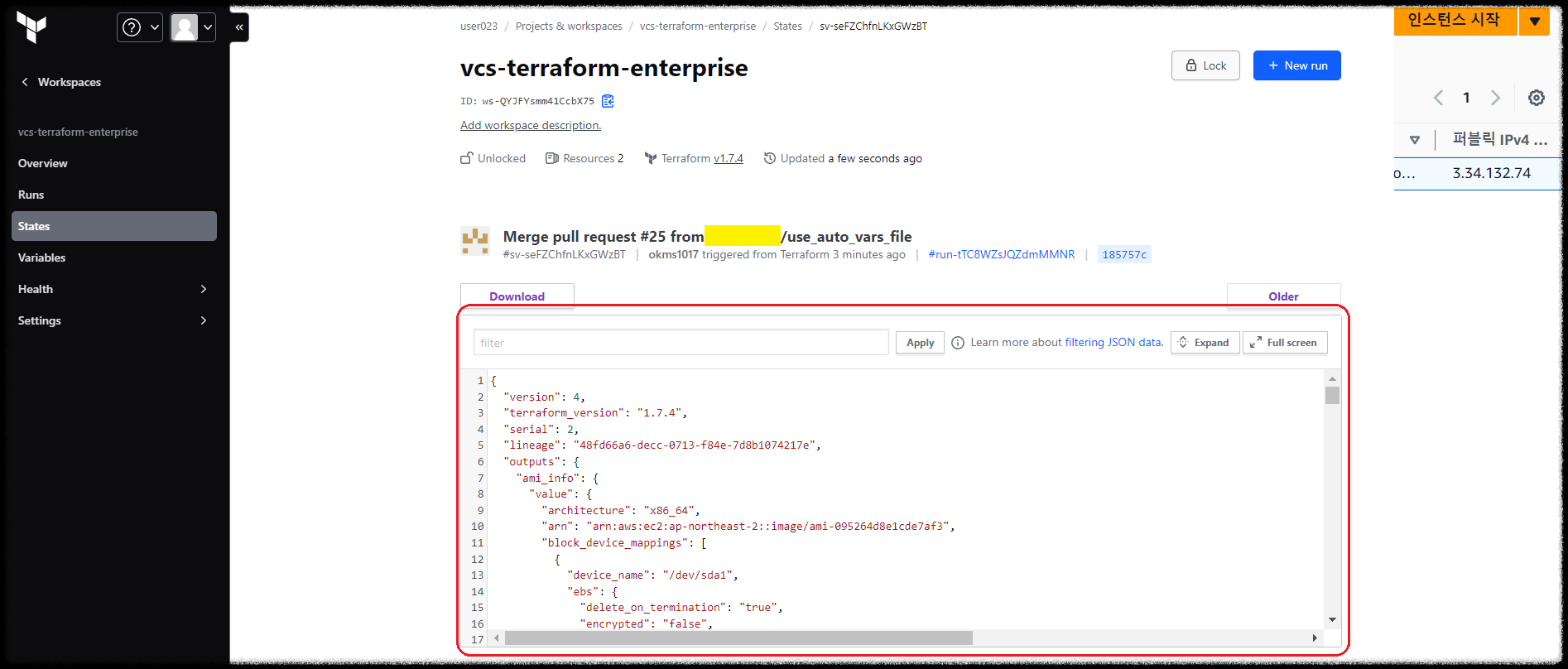Click the 퍼블릭 IPv4 column sort triangle
Image resolution: width=1568 pixels, height=669 pixels.
point(1415,140)
